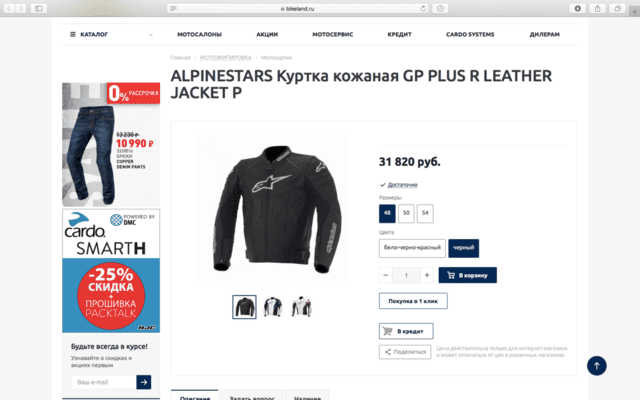Choose the бело-черно-красный color option
The height and width of the screenshot is (400, 640).
pos(412,248)
